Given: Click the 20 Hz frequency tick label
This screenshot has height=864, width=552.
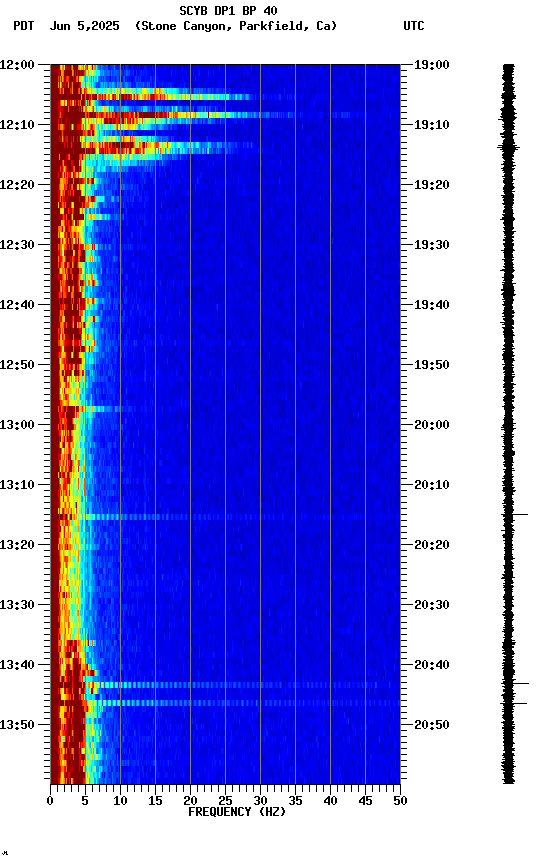Looking at the screenshot, I should point(190,801).
